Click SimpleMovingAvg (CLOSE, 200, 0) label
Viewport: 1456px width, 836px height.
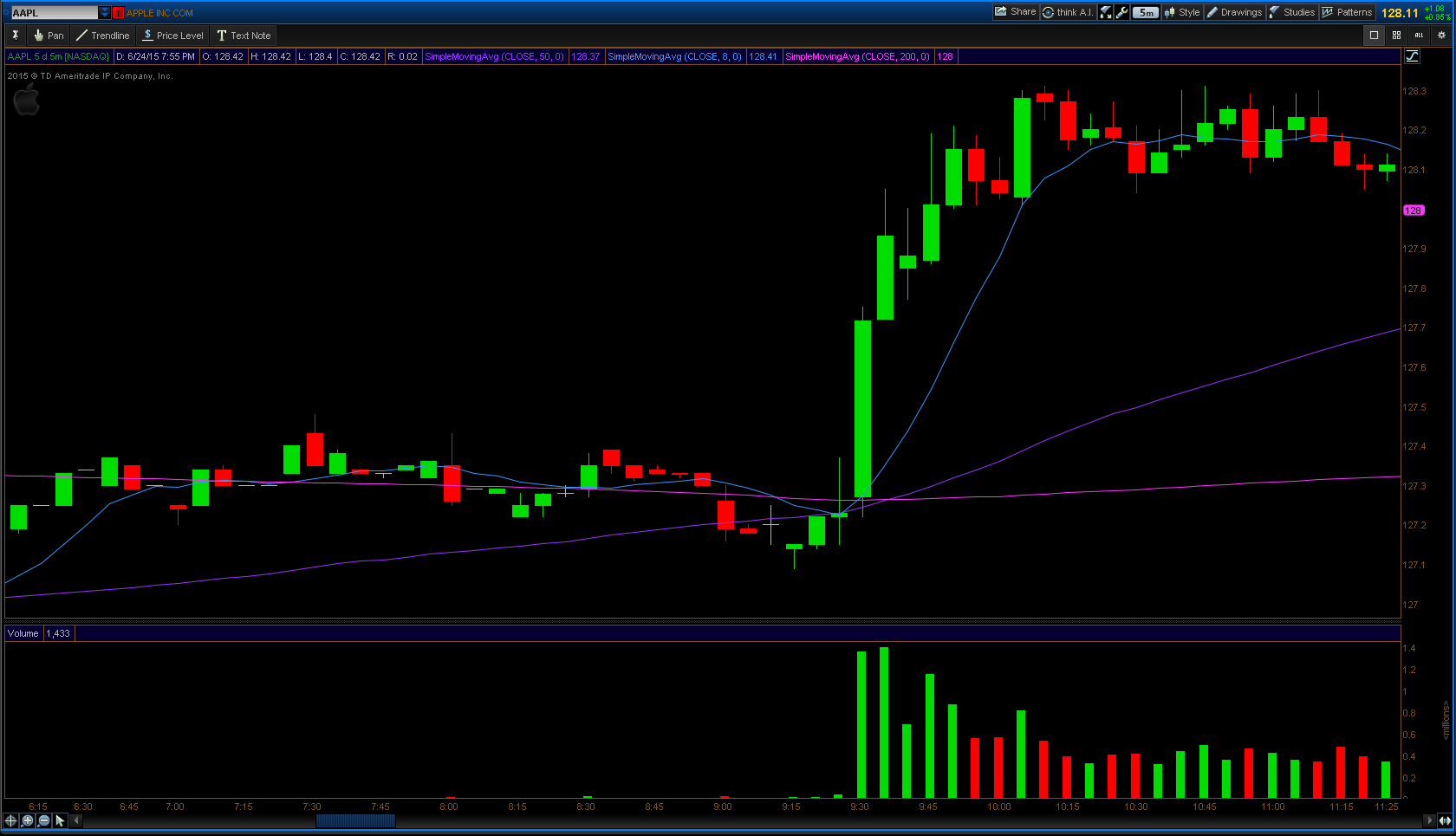click(857, 56)
